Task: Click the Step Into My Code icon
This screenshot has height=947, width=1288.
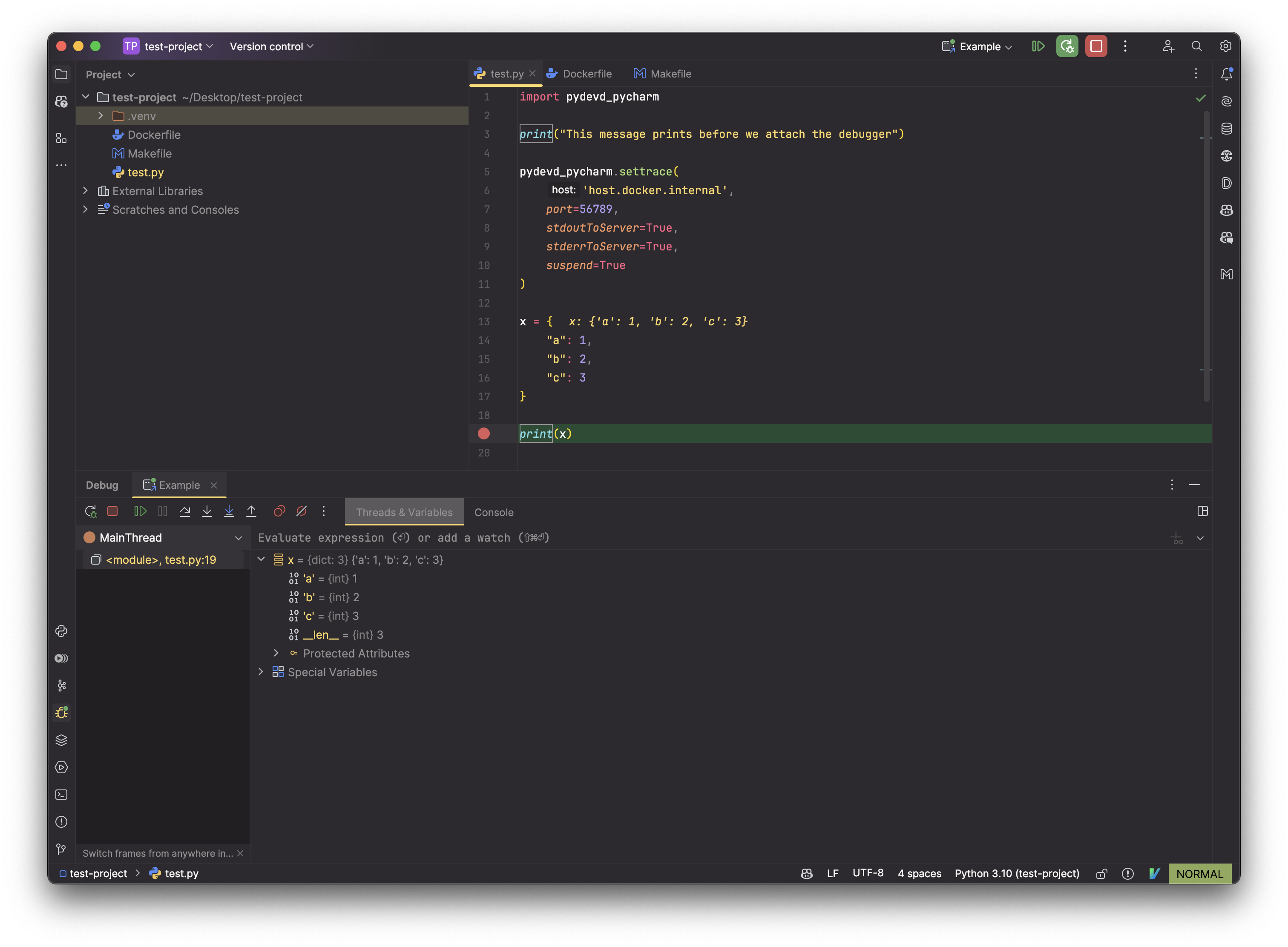Action: (229, 511)
